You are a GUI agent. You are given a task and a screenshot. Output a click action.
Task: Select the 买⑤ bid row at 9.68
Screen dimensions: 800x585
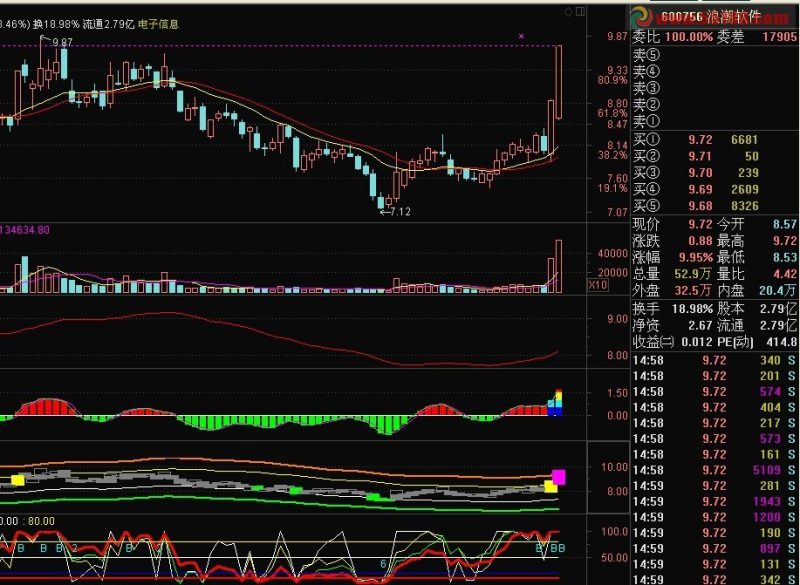tap(714, 206)
